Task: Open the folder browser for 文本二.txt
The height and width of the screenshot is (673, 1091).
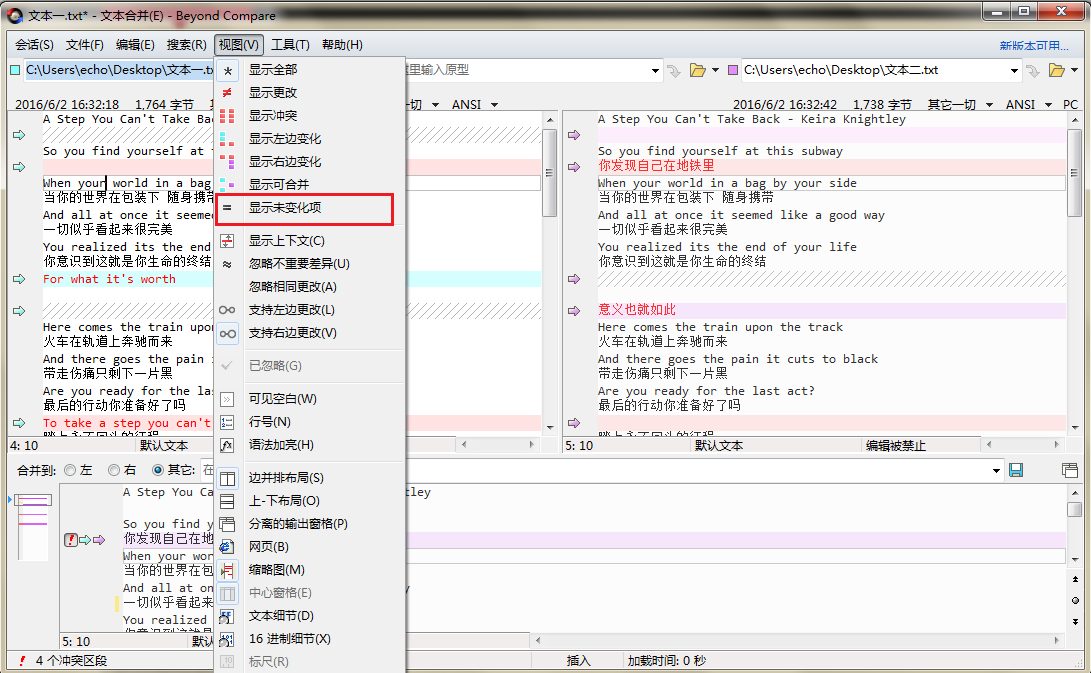Action: (x=1058, y=71)
